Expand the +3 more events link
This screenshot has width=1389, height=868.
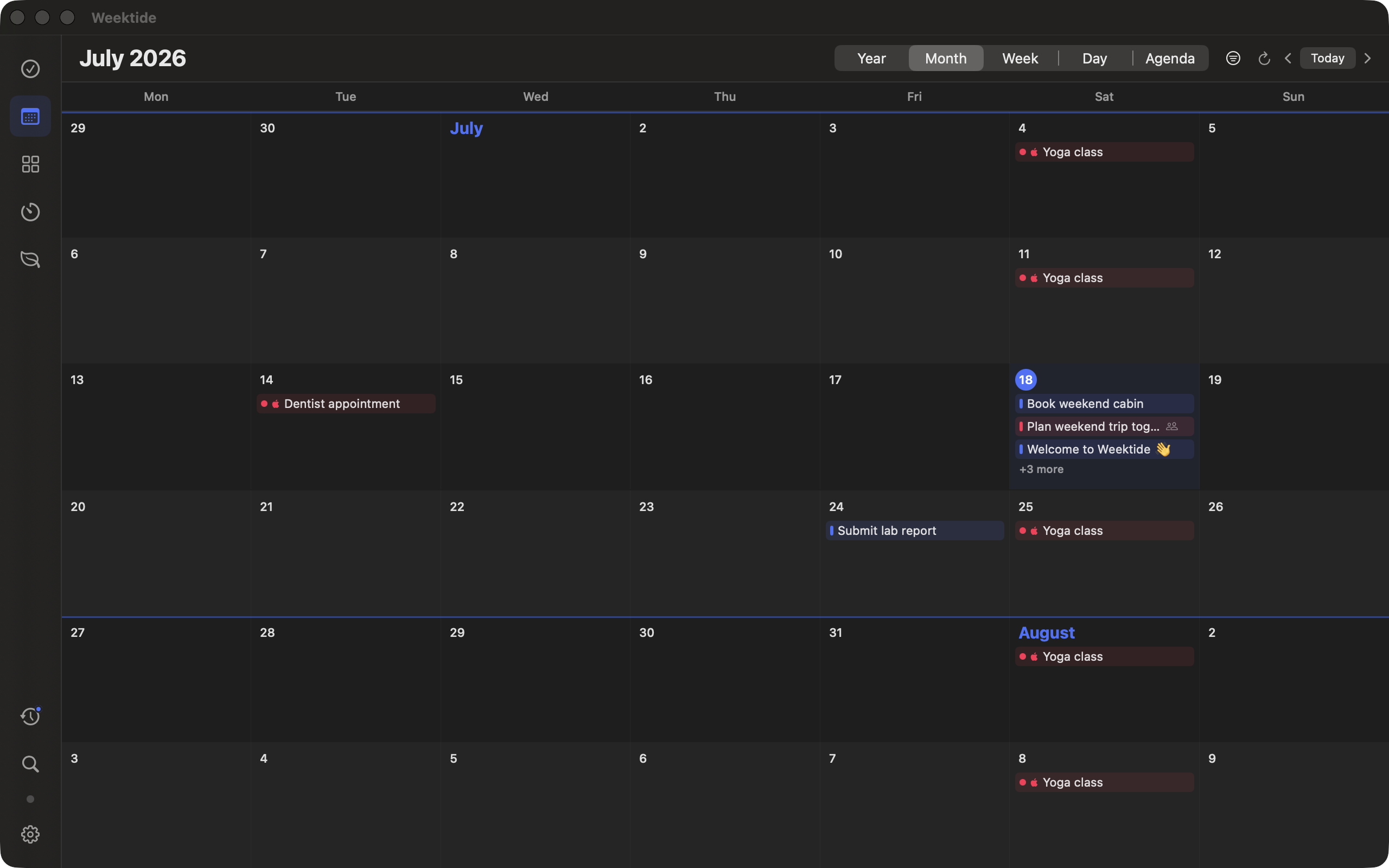coord(1041,469)
